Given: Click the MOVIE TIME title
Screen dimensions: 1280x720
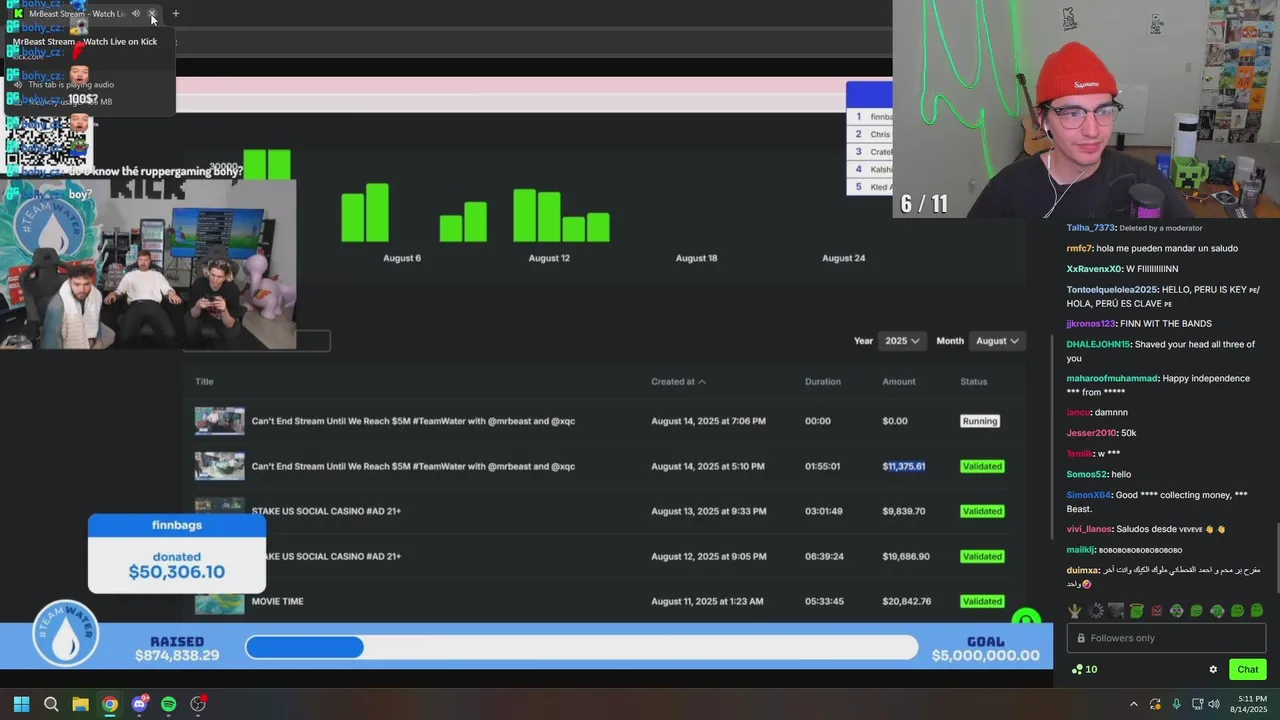Looking at the screenshot, I should 277,601.
